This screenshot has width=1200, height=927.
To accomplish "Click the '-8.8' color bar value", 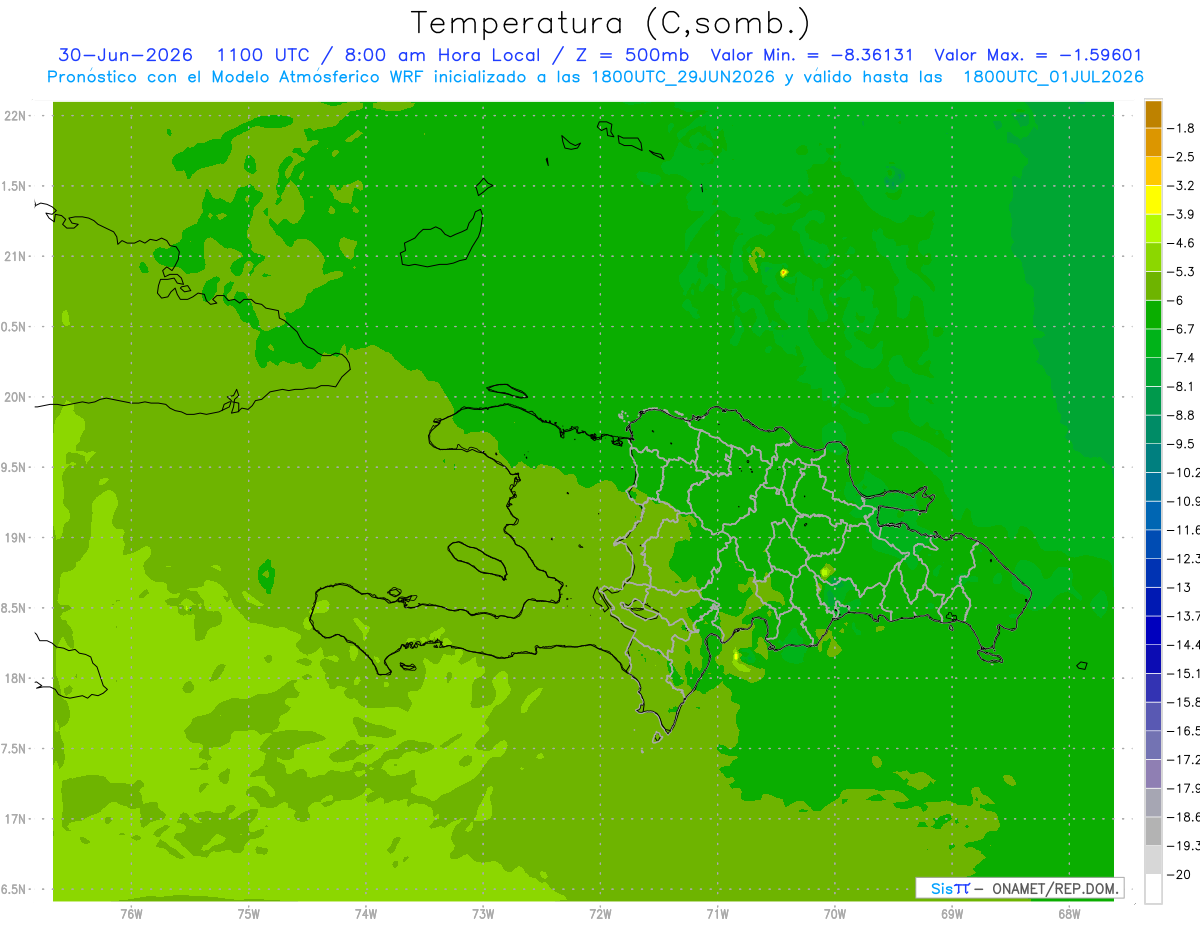I will 1181,415.
